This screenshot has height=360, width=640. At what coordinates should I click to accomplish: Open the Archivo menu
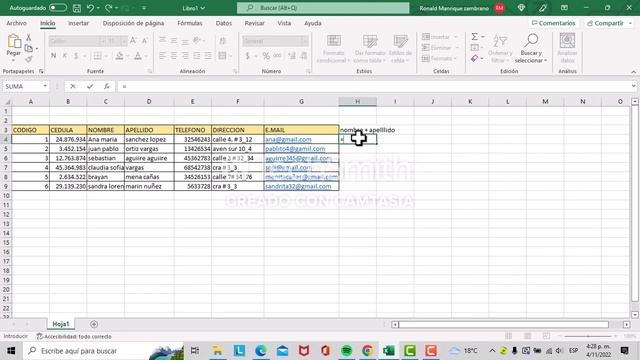tap(16, 23)
